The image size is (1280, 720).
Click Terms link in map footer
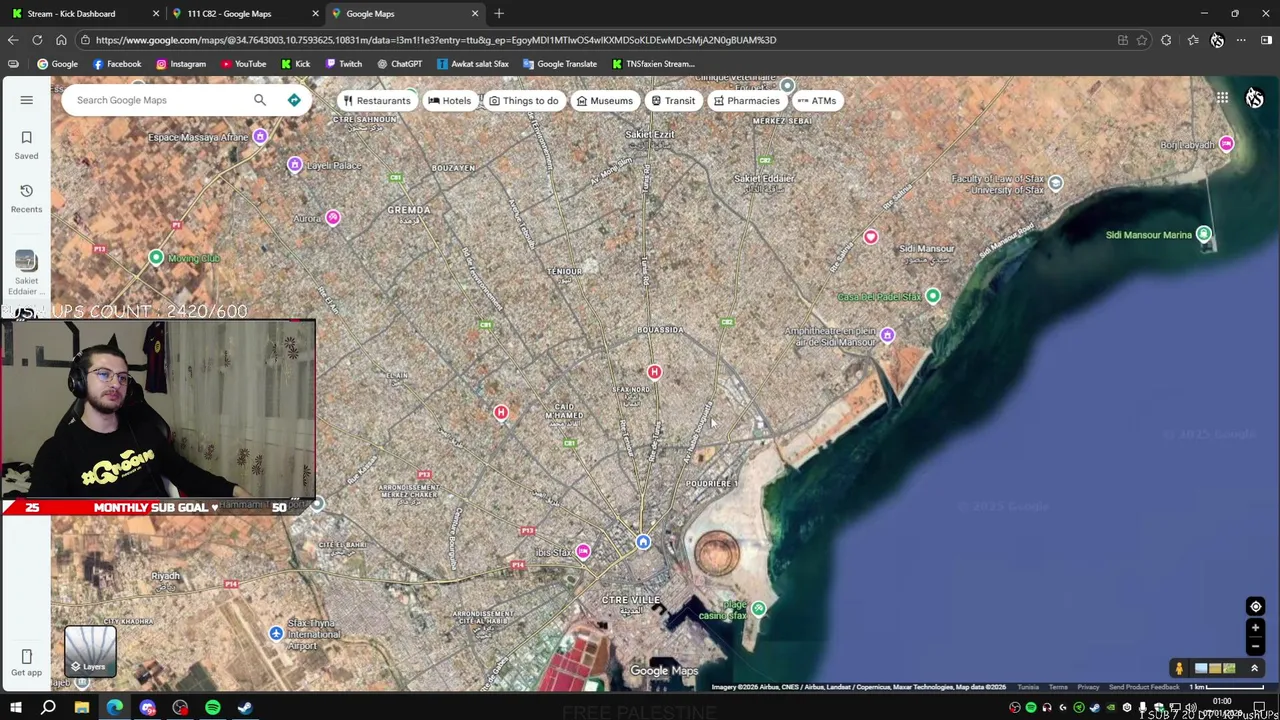pos(1057,687)
